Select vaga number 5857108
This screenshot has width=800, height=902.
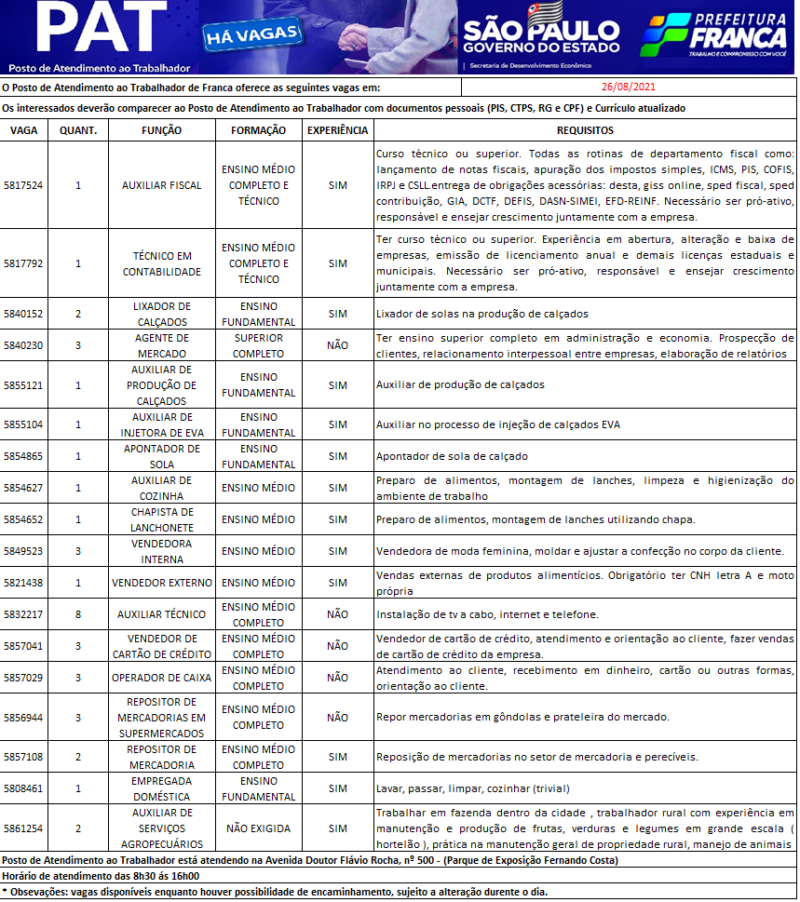pyautogui.click(x=23, y=757)
